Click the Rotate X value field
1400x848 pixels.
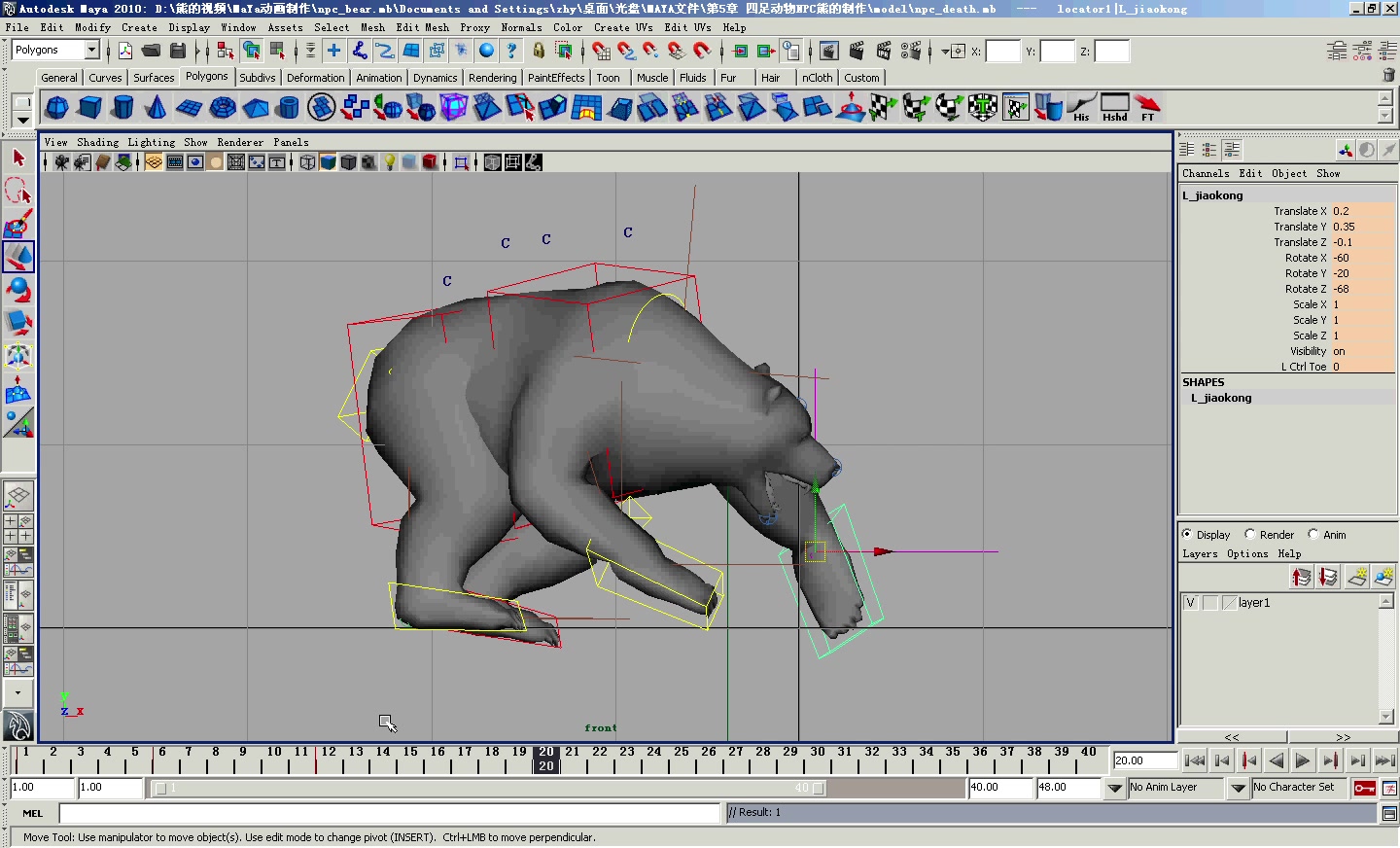(1362, 258)
